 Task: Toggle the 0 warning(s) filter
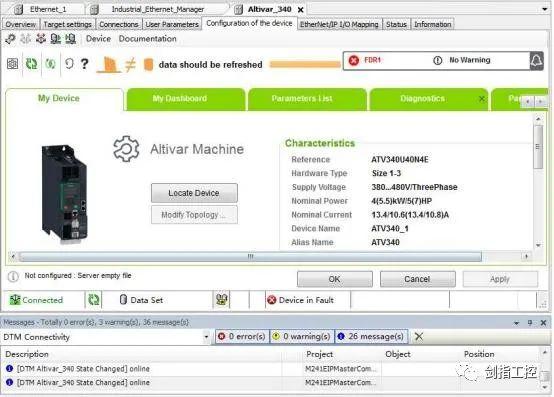click(x=301, y=337)
